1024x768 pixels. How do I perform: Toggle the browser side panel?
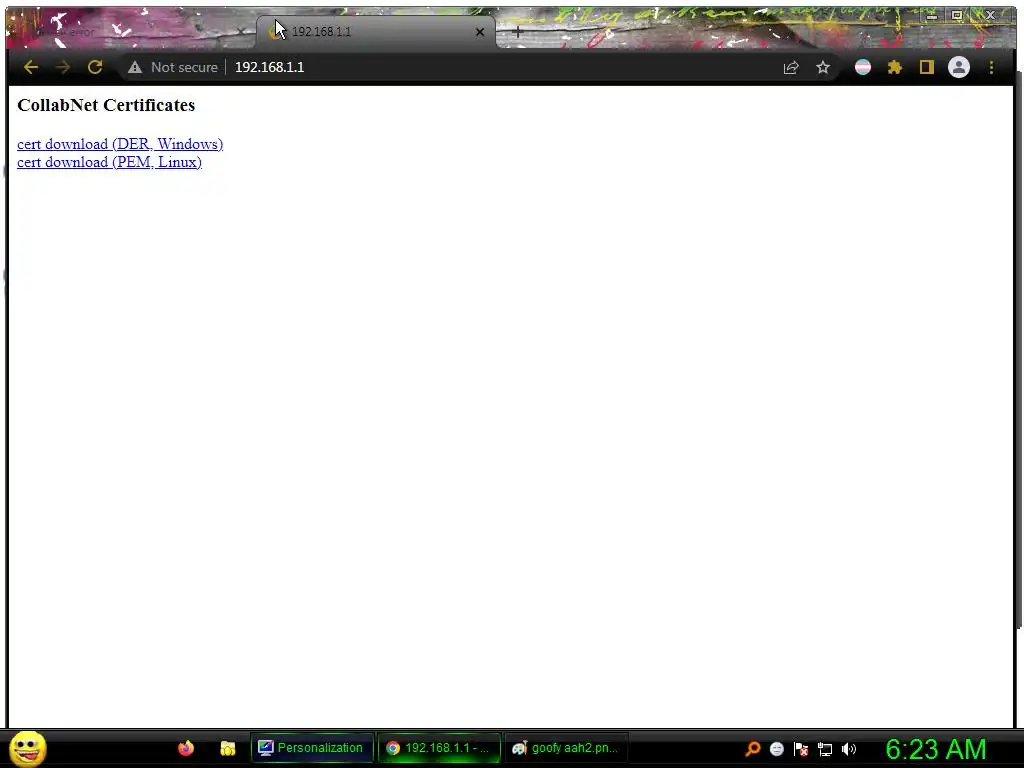click(x=927, y=67)
